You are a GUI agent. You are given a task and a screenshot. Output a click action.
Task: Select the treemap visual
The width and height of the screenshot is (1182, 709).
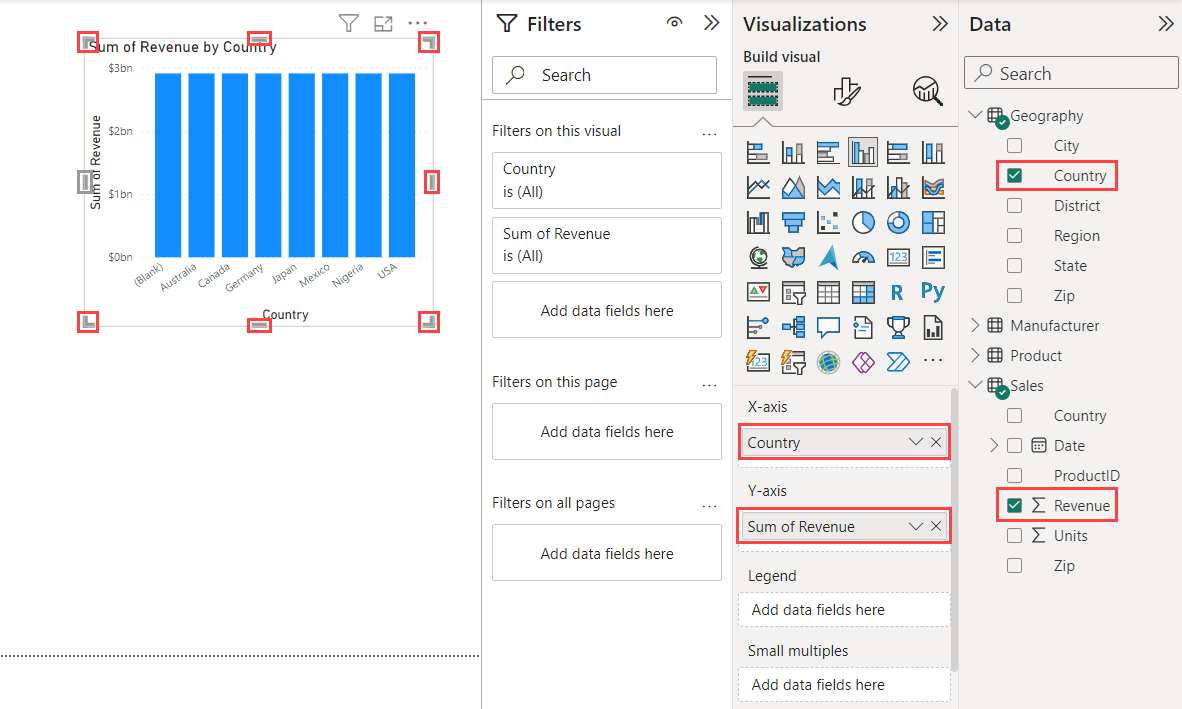[932, 222]
